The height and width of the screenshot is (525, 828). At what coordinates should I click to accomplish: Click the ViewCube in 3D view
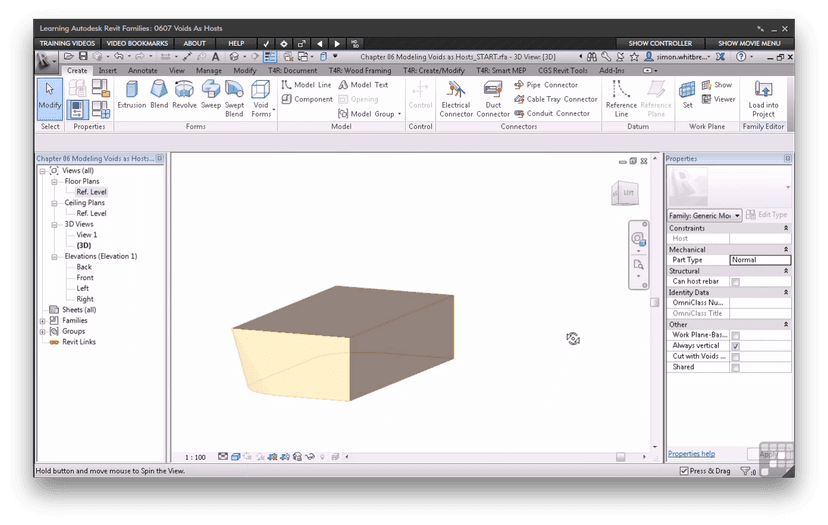[x=625, y=193]
